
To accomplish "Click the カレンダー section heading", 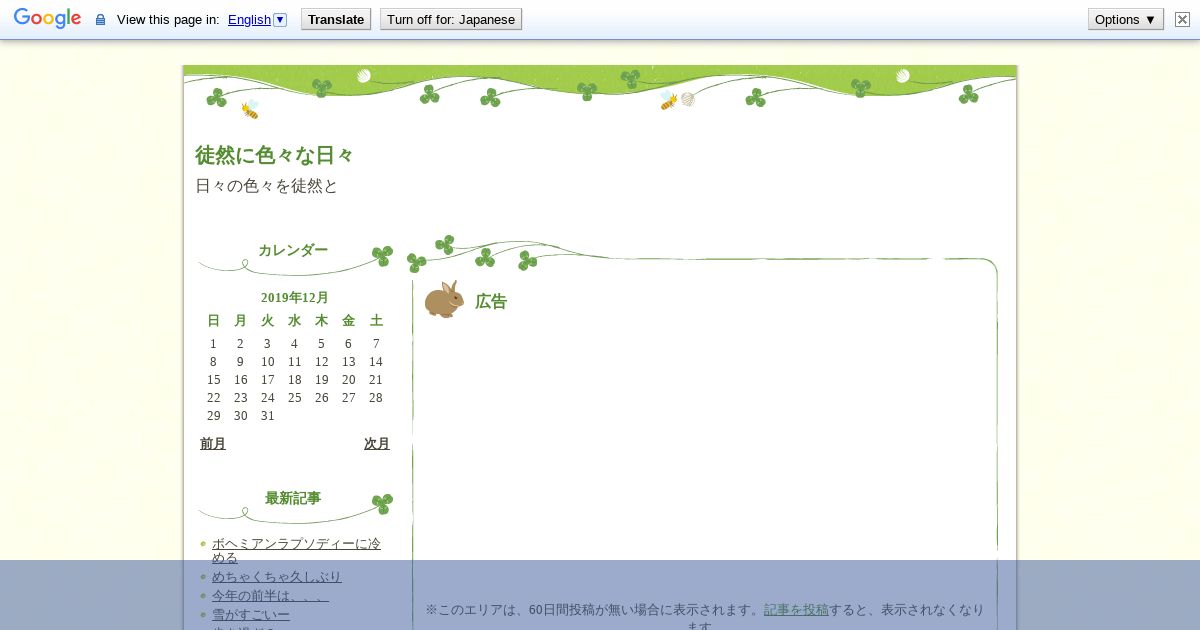I will (293, 250).
